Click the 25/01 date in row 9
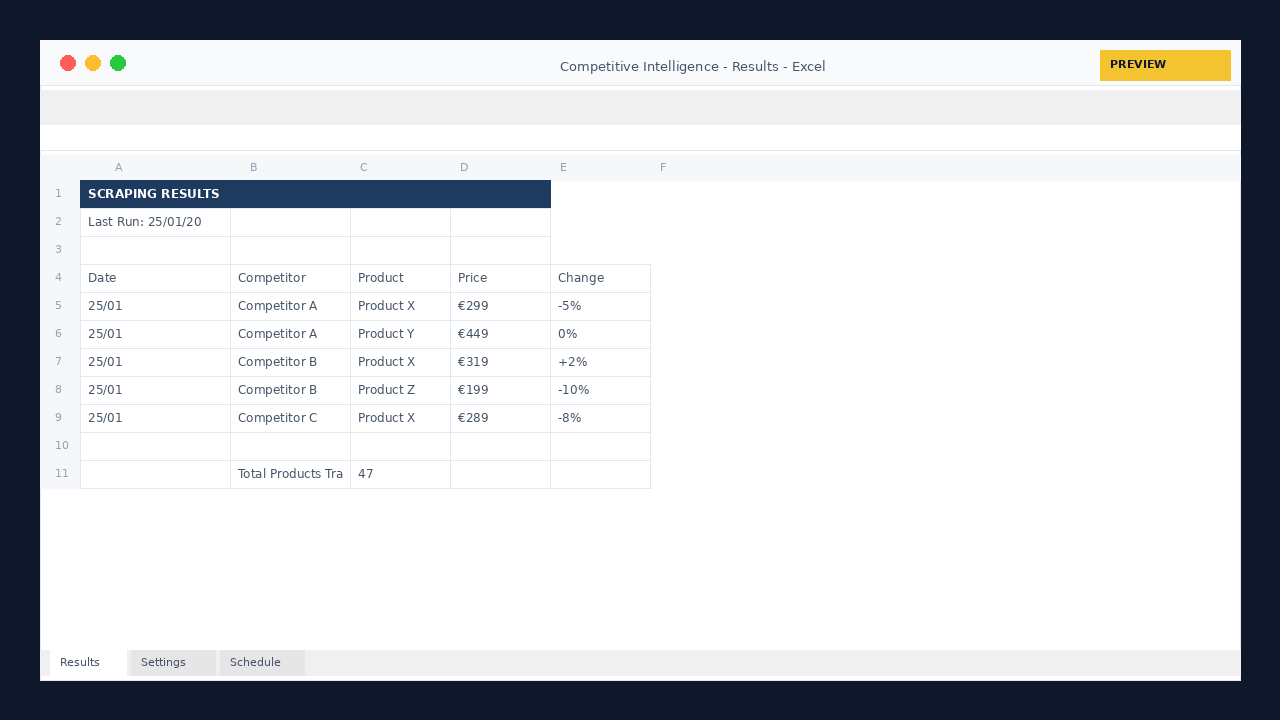This screenshot has height=720, width=1280. [155, 418]
